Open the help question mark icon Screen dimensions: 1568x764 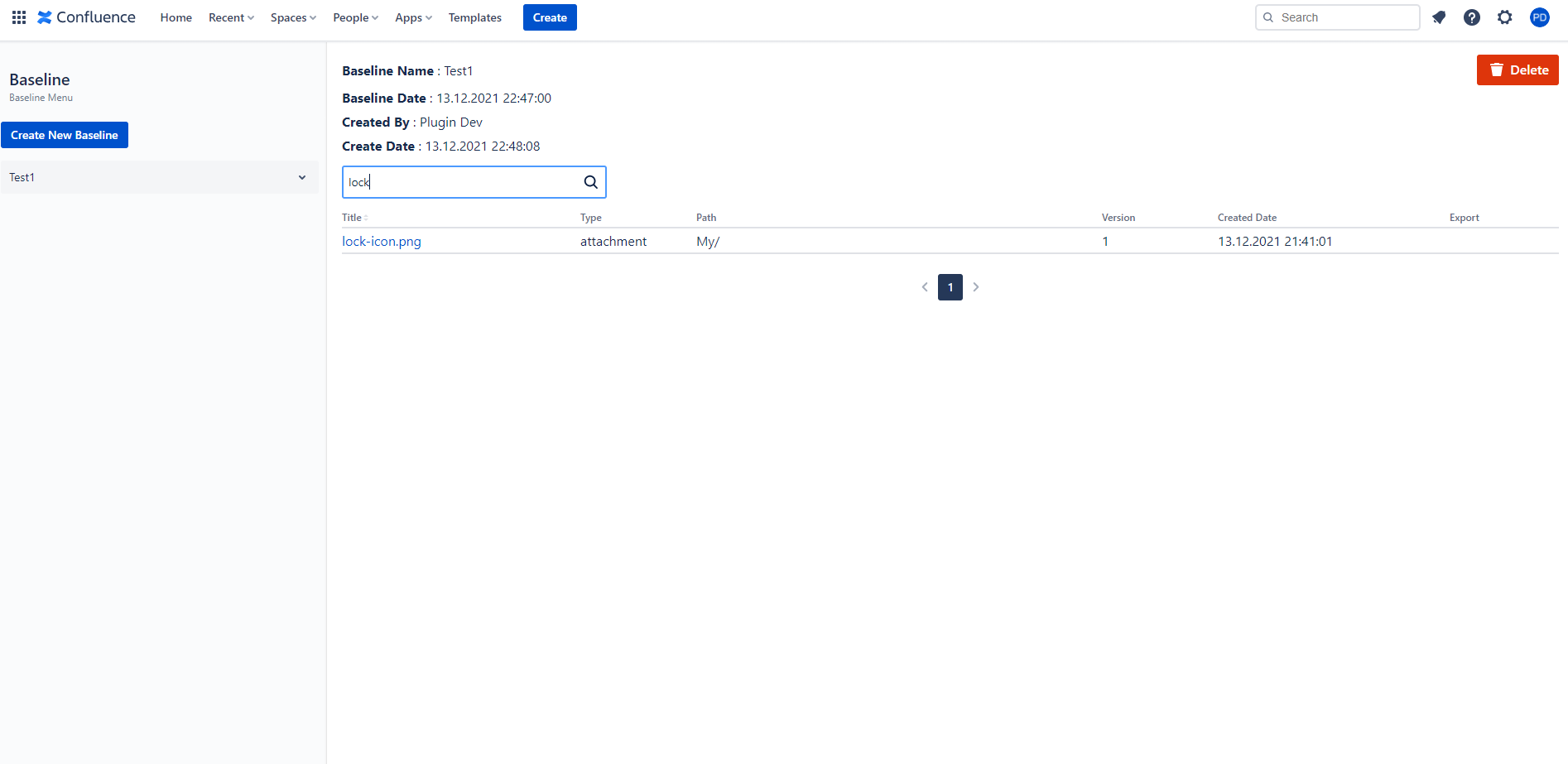(1472, 17)
